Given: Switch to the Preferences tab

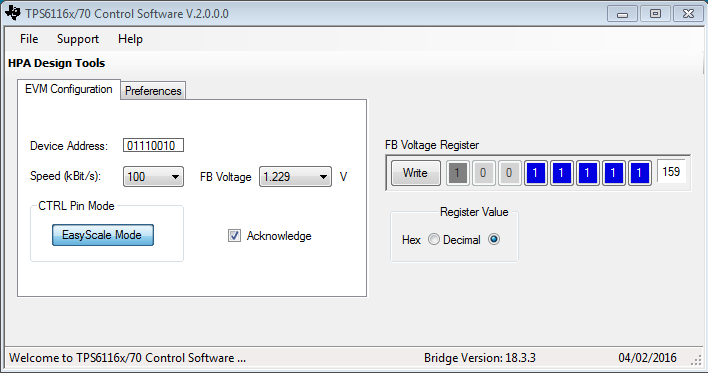Looking at the screenshot, I should (153, 91).
